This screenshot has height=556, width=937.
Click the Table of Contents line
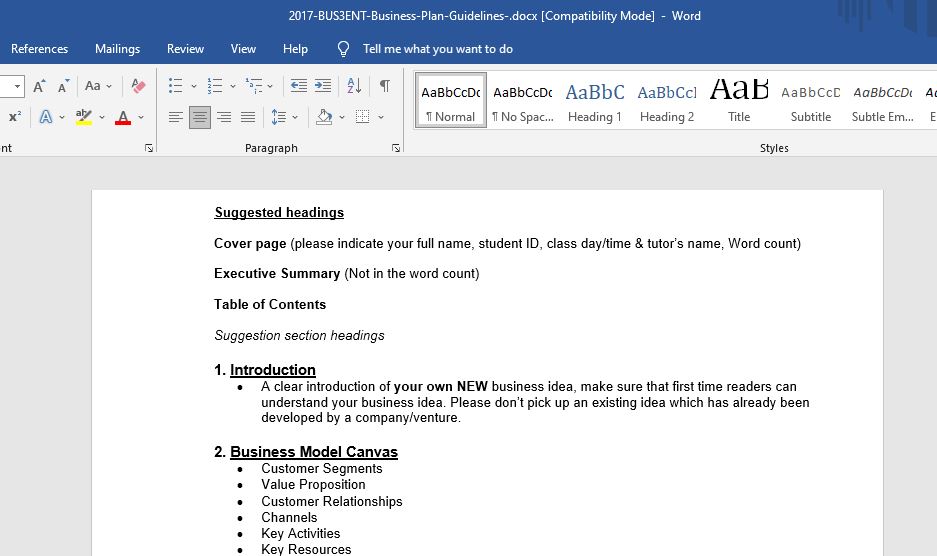point(270,304)
